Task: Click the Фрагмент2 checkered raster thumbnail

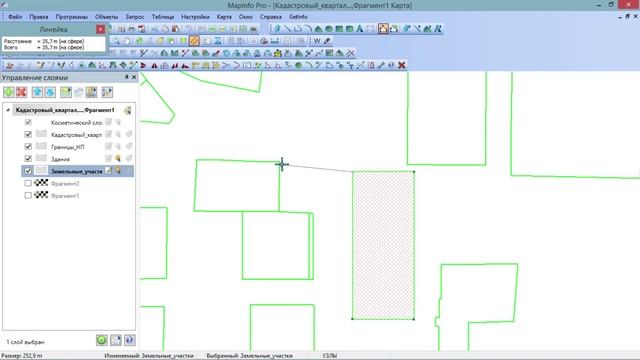Action: (41, 183)
